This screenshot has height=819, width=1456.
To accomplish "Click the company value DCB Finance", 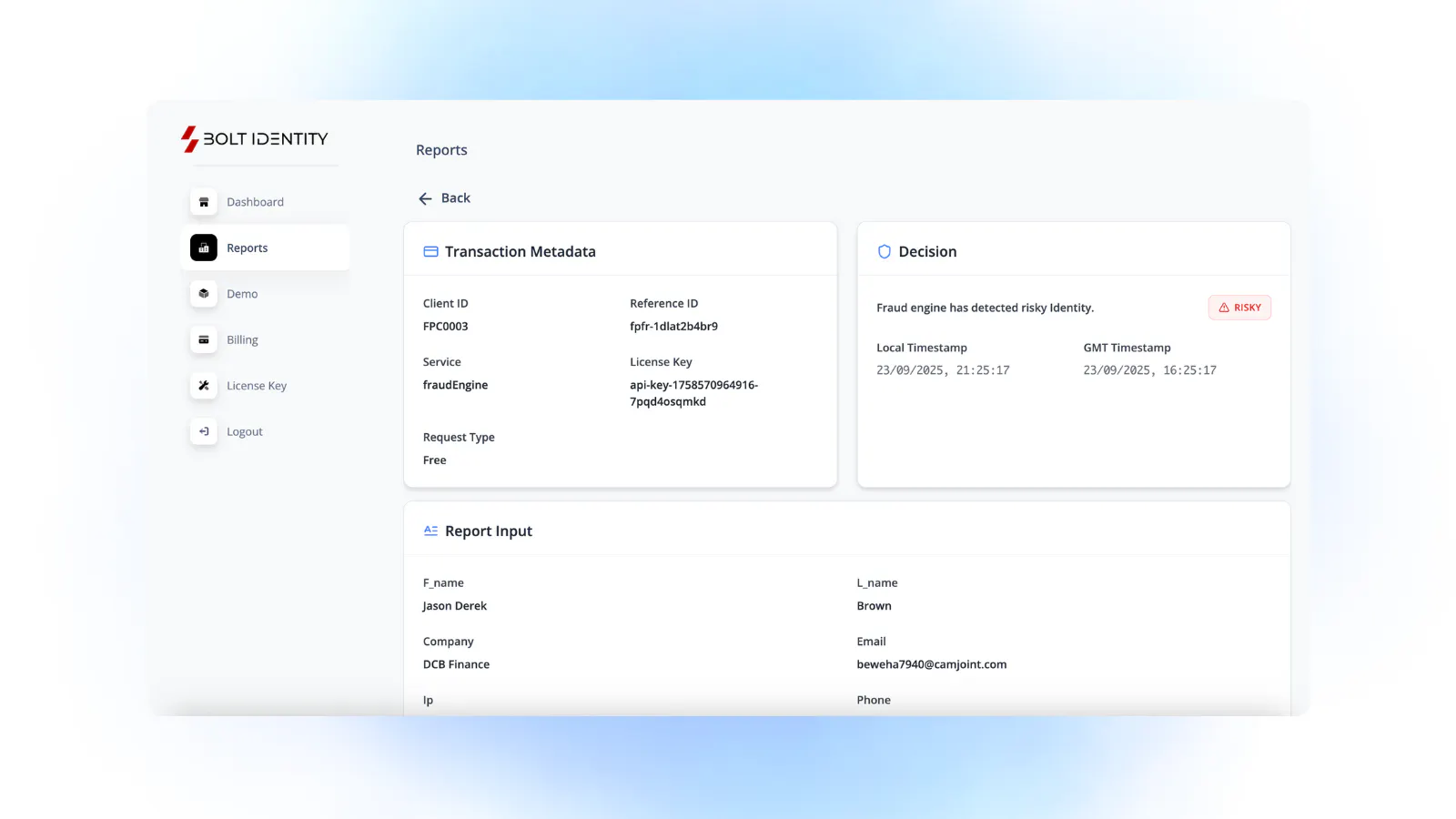I will (456, 664).
